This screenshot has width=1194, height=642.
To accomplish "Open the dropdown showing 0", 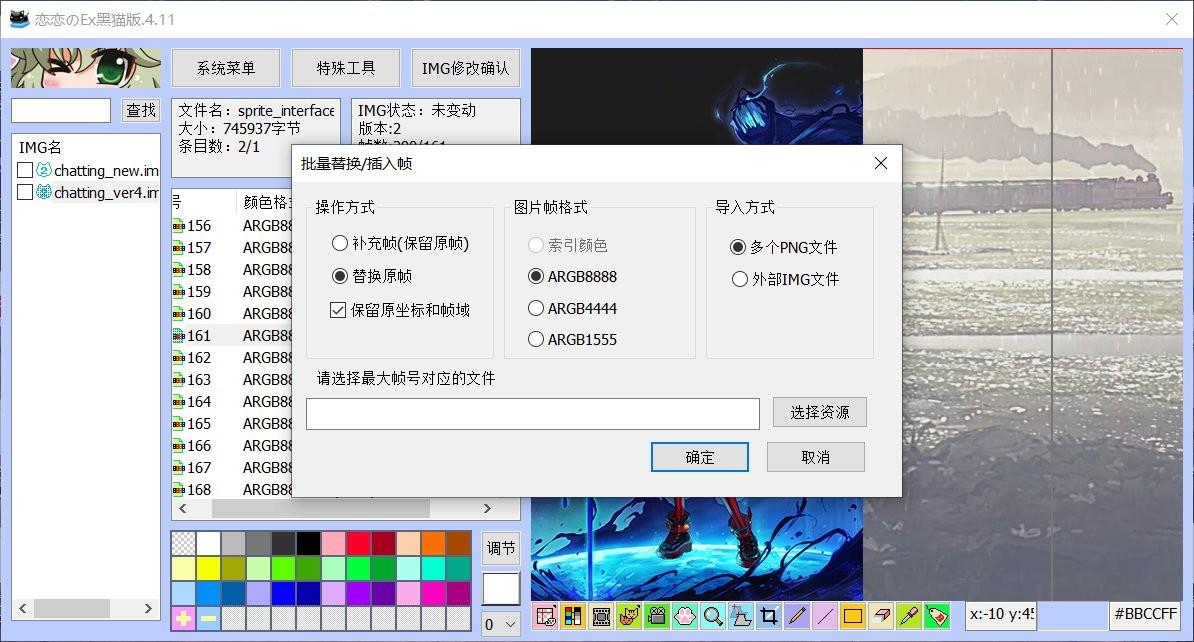I will pos(501,624).
